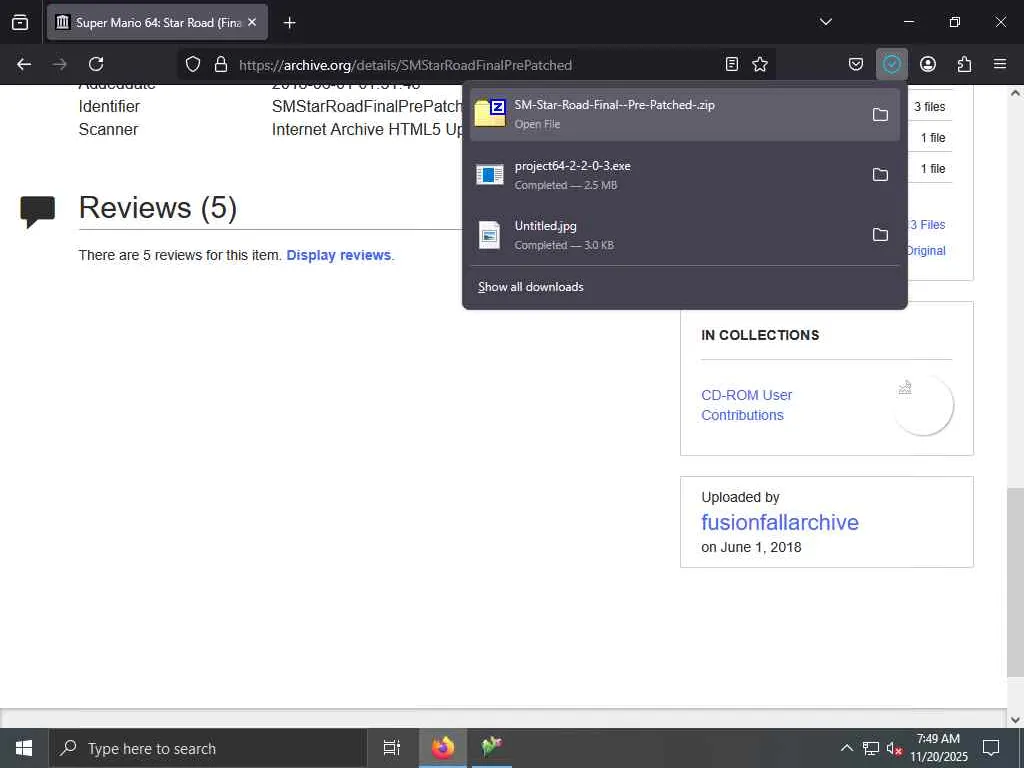View site security padlock info
The width and height of the screenshot is (1024, 768).
point(221,64)
